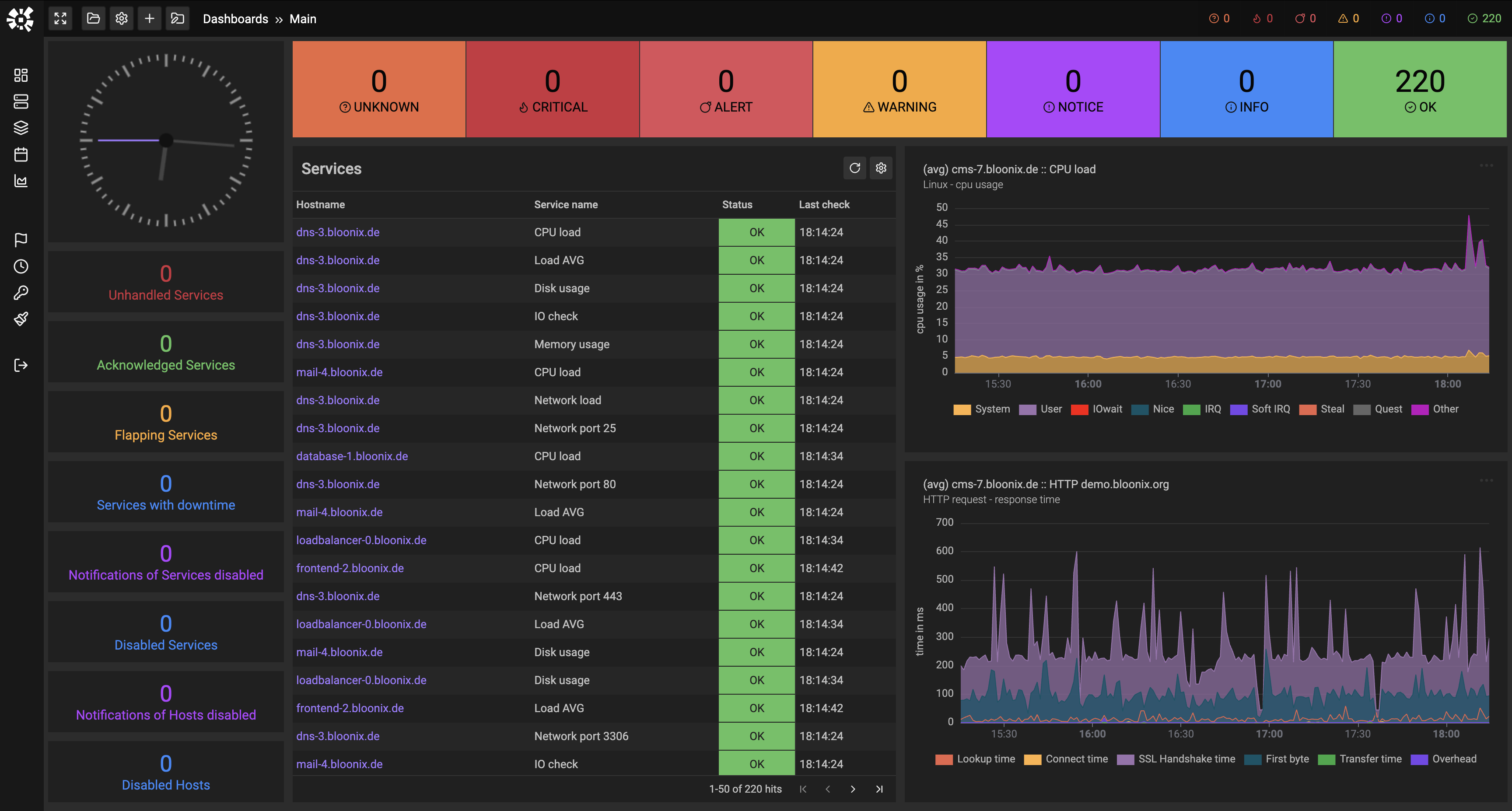Click the plus icon to add dashlet
This screenshot has height=811, width=1512.
click(150, 19)
